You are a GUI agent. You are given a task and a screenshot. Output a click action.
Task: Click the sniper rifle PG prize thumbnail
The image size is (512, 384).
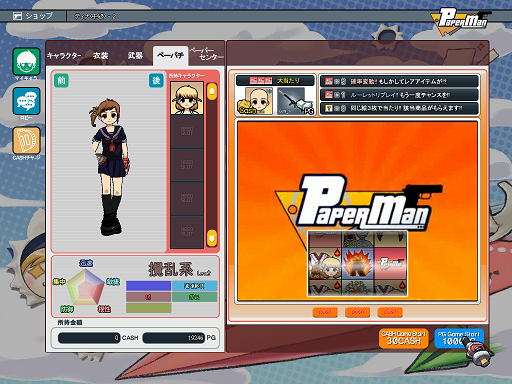(295, 101)
